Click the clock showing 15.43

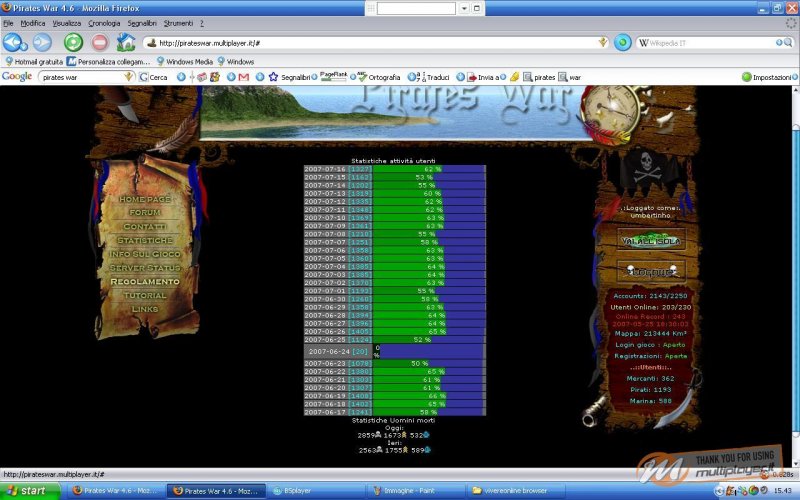[x=782, y=491]
